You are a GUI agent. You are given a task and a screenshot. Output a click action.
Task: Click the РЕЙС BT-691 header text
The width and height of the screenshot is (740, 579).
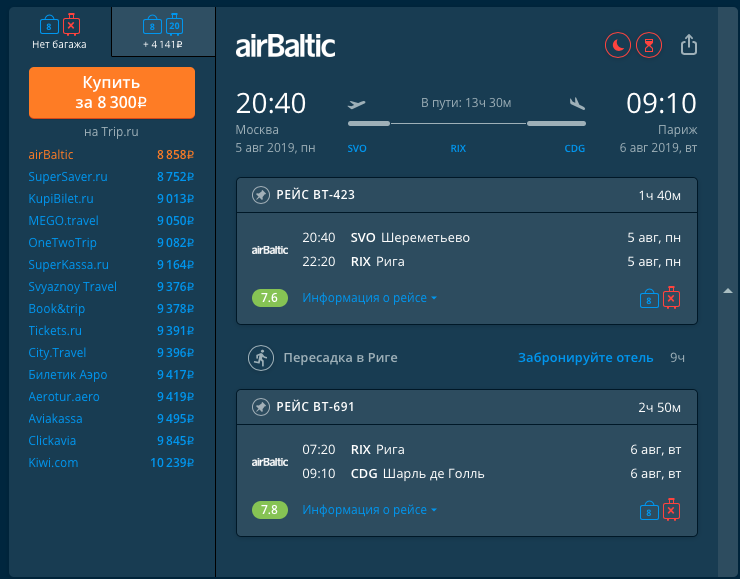pyautogui.click(x=315, y=407)
